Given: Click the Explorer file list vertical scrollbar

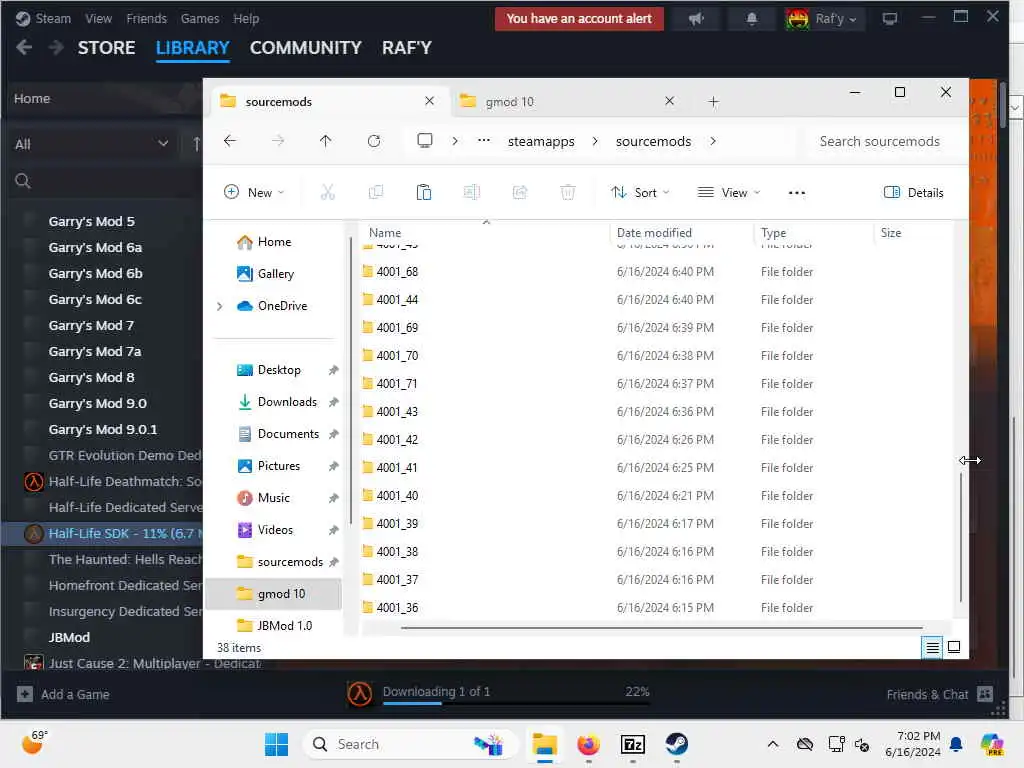Looking at the screenshot, I should coord(961,536).
